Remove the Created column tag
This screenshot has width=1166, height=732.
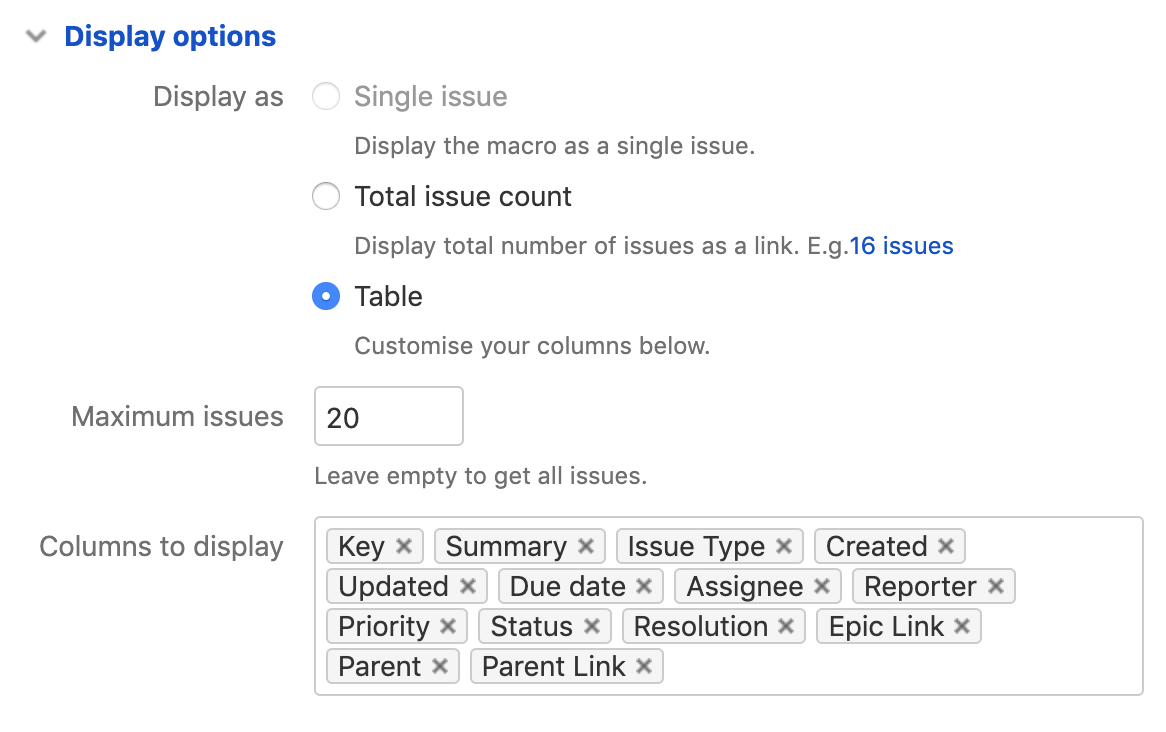pyautogui.click(x=947, y=546)
